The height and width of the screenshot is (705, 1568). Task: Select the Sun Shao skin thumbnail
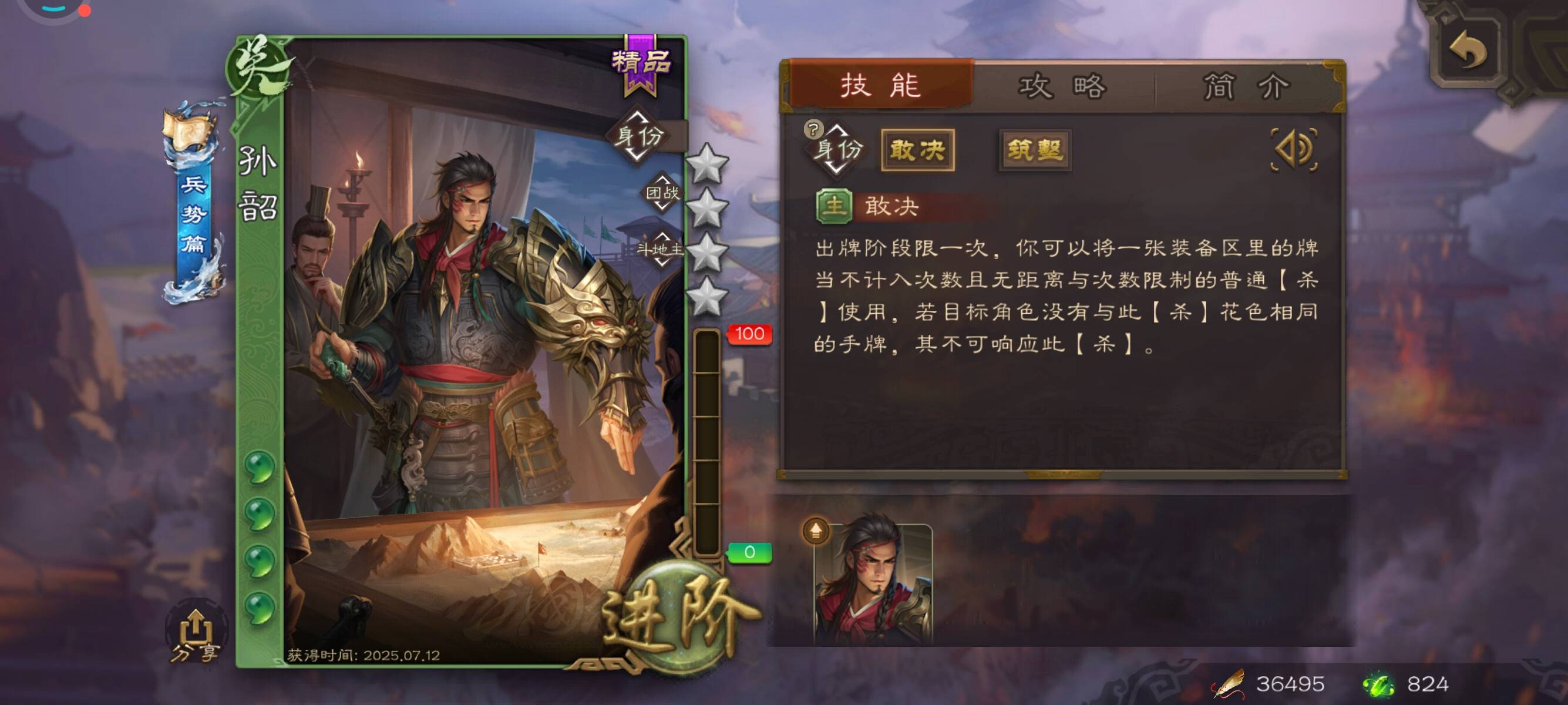pyautogui.click(x=873, y=583)
